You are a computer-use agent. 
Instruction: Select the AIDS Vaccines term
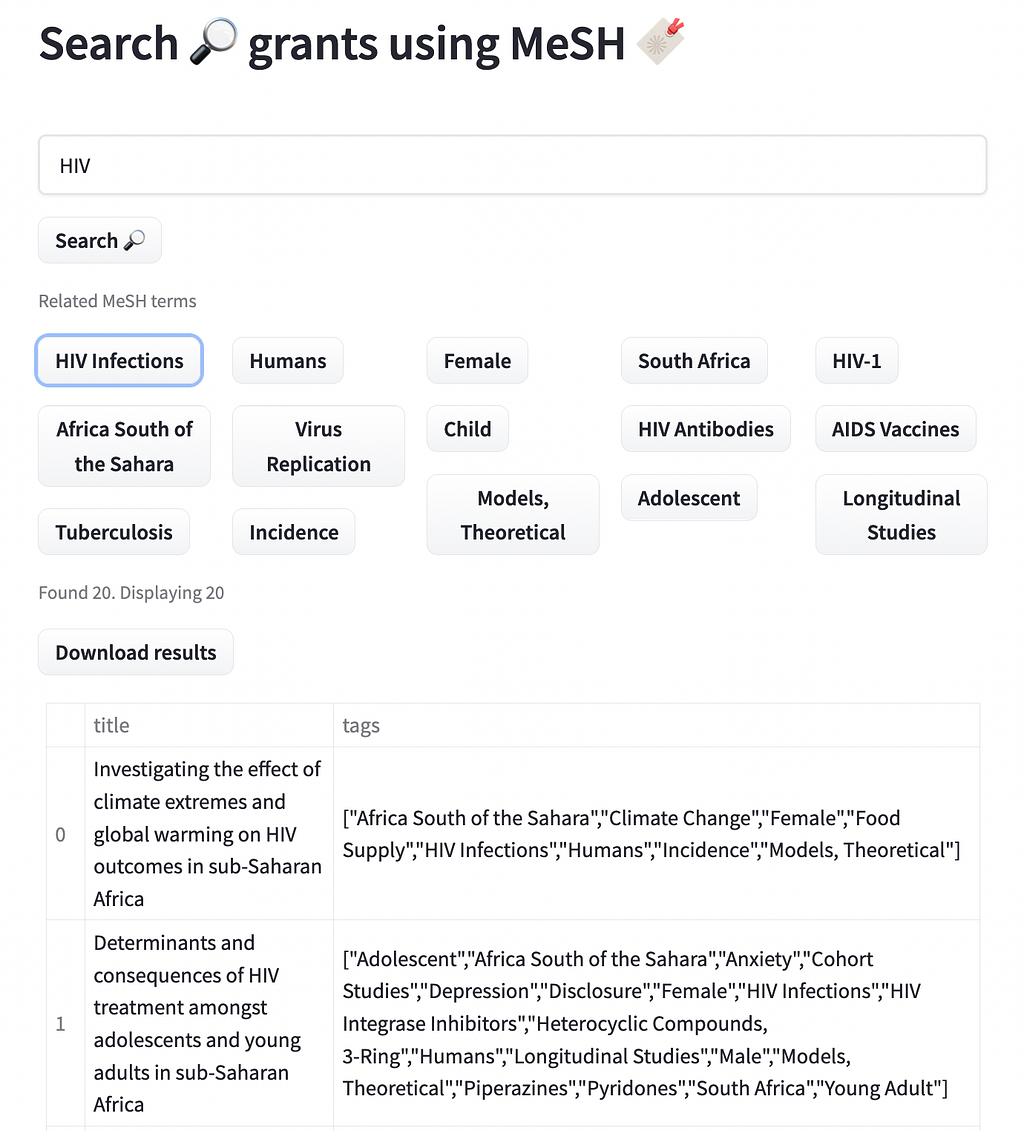pyautogui.click(x=895, y=429)
